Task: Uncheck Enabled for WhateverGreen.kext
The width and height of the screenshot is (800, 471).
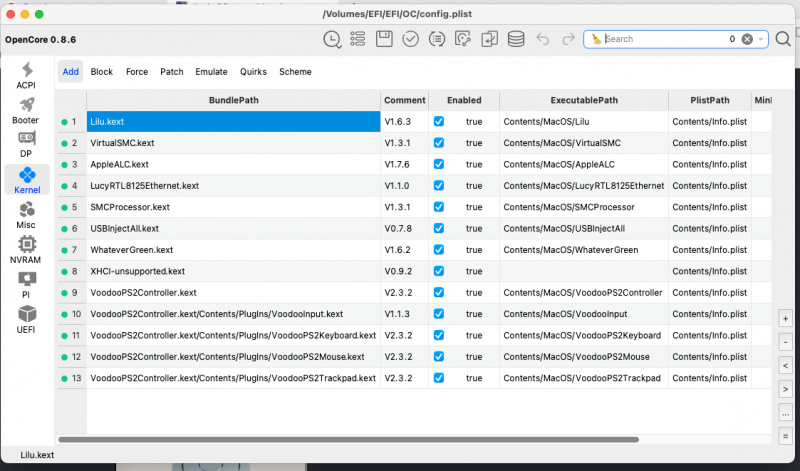Action: [439, 249]
